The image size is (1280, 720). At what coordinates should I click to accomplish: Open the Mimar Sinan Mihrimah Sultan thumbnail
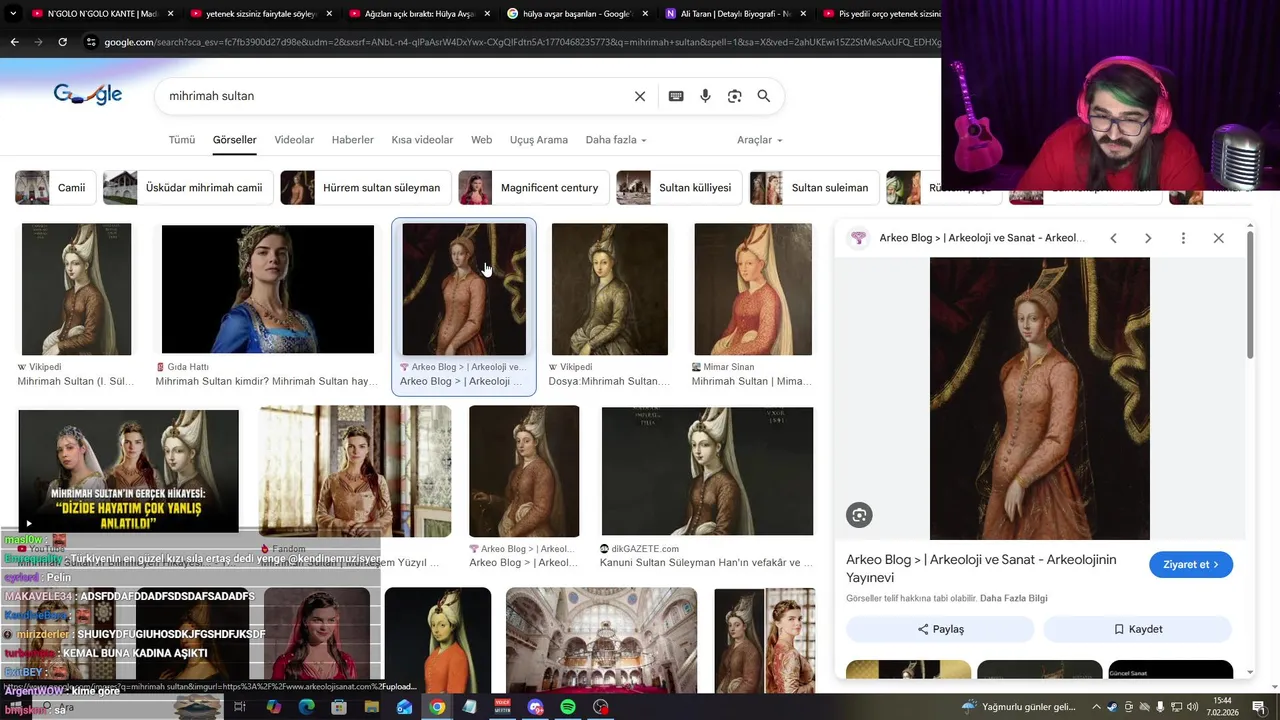coord(753,289)
